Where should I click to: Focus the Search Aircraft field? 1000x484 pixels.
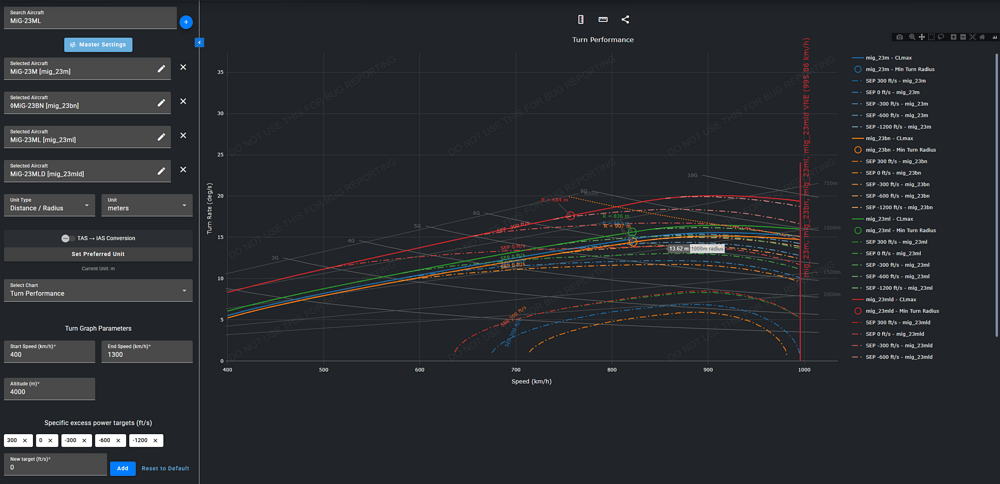(90, 18)
